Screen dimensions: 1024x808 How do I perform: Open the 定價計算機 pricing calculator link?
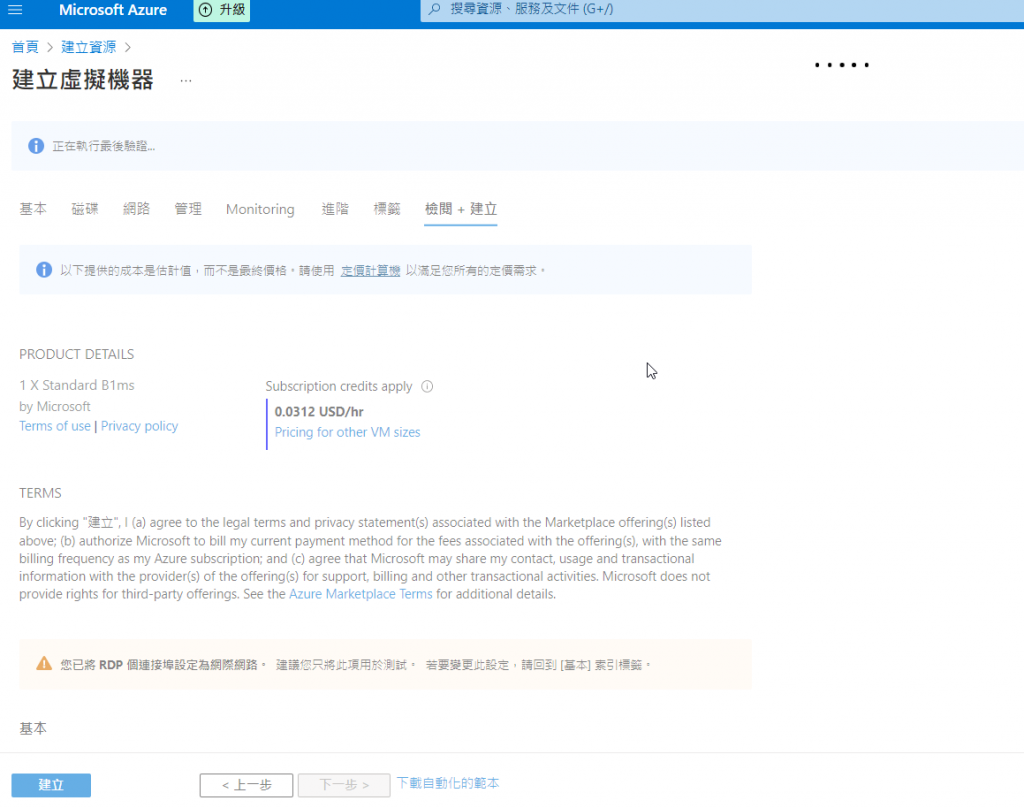point(370,270)
